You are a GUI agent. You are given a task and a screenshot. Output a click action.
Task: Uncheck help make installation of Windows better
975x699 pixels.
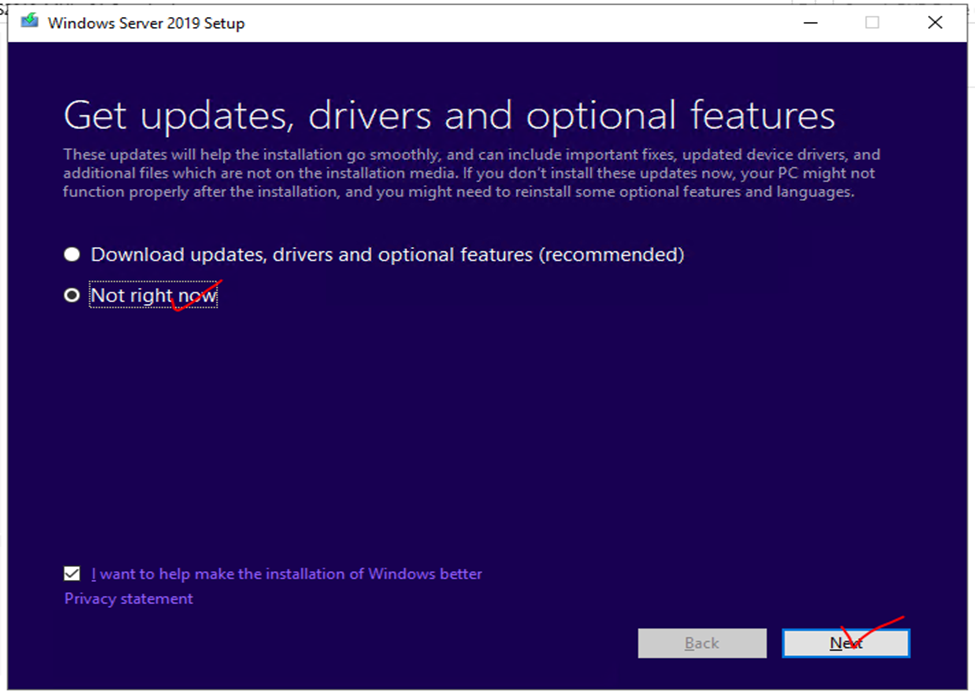coord(72,573)
